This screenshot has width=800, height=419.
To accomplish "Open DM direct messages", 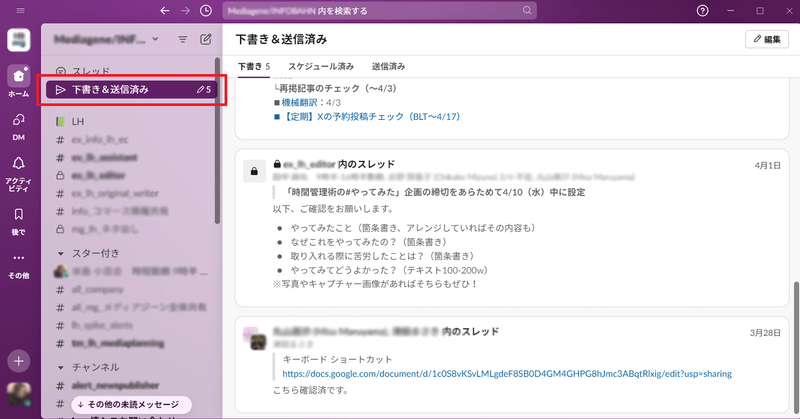I will click(19, 124).
